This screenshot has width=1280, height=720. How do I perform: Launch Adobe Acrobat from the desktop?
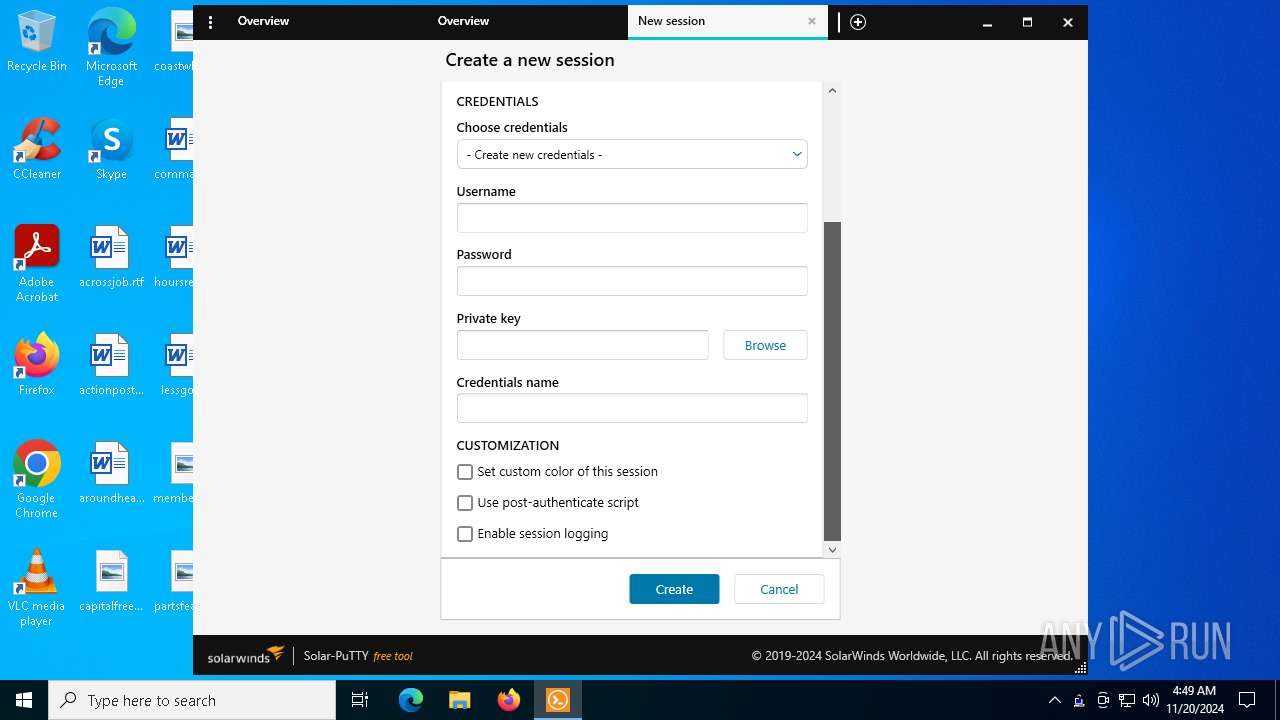coord(37,264)
